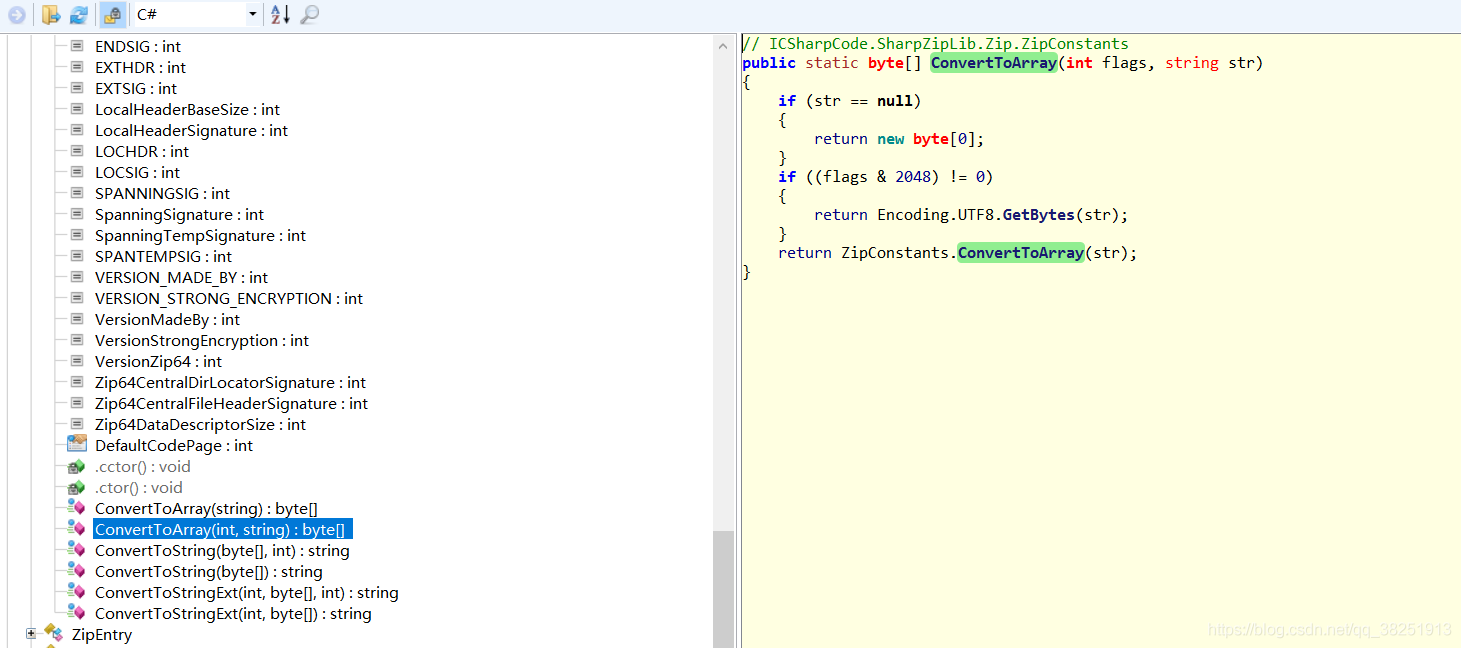Select ConvertToArray(string) : byte[] method
The height and width of the screenshot is (648, 1461).
coord(206,508)
